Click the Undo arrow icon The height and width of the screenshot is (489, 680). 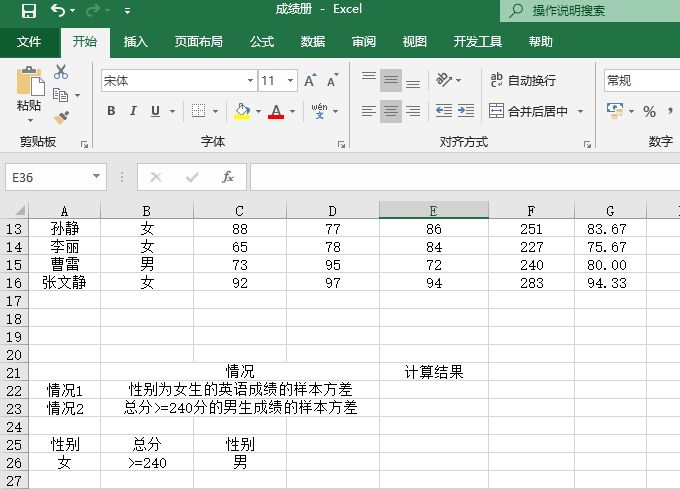(58, 11)
